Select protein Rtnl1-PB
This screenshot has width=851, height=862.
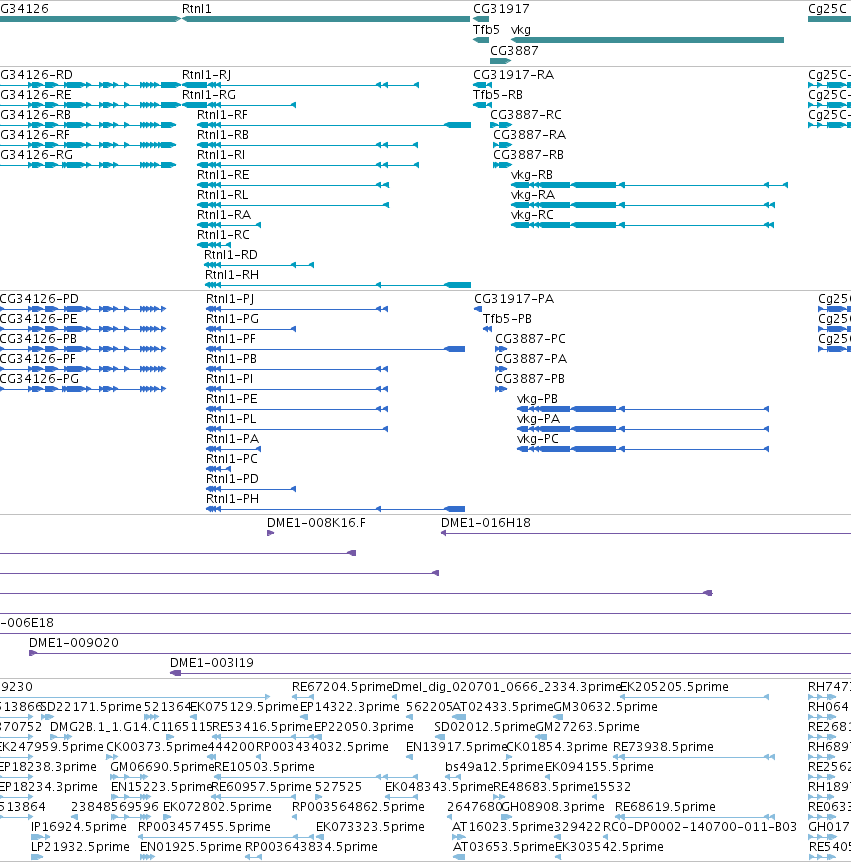coord(297,369)
